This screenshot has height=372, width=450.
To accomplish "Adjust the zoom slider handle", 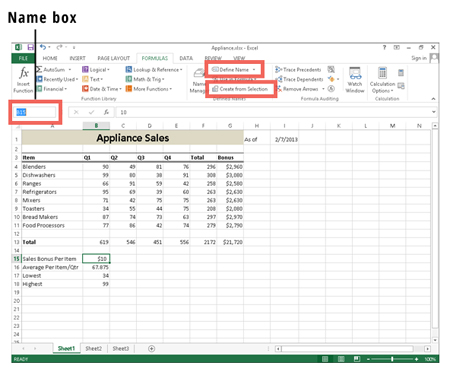I will (392, 359).
